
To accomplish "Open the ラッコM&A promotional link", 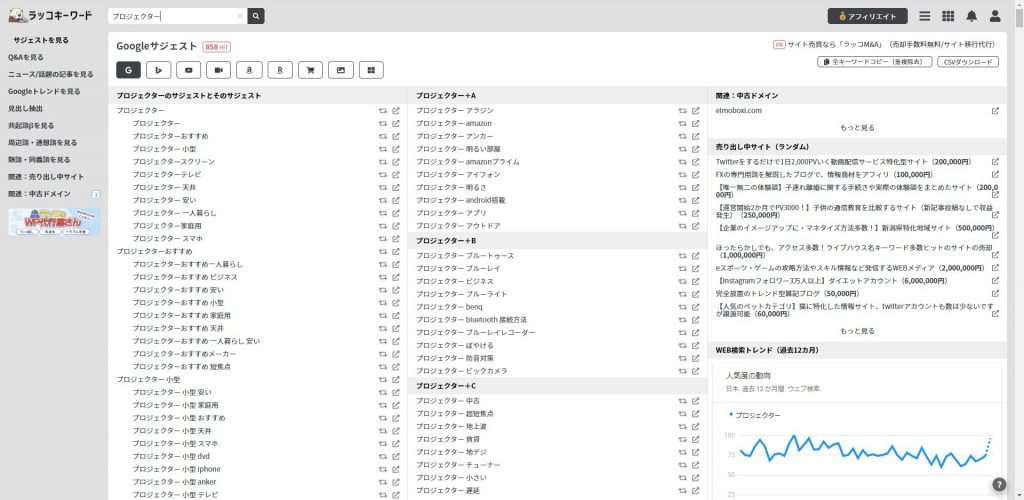I will 891,45.
